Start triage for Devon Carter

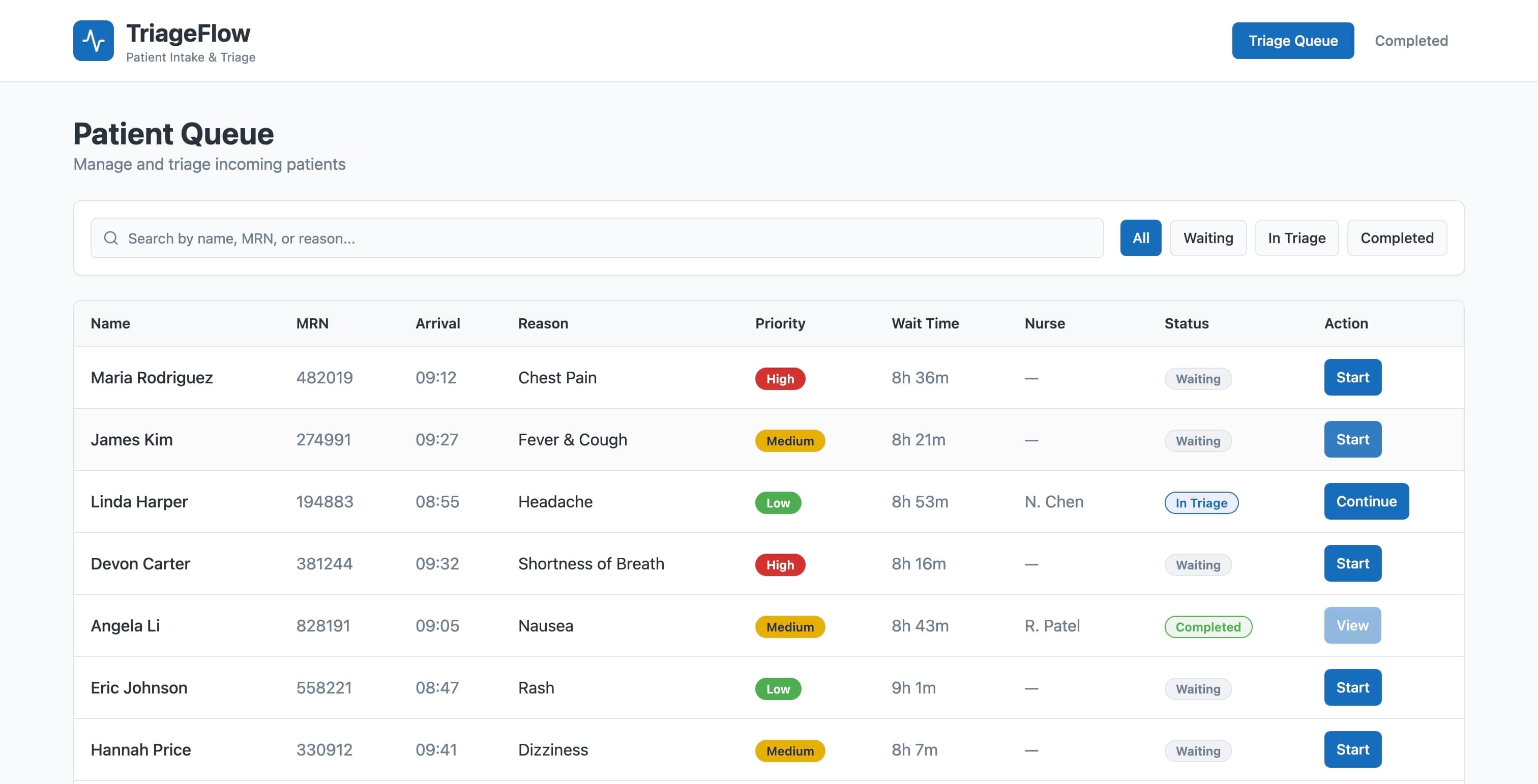[x=1352, y=563]
